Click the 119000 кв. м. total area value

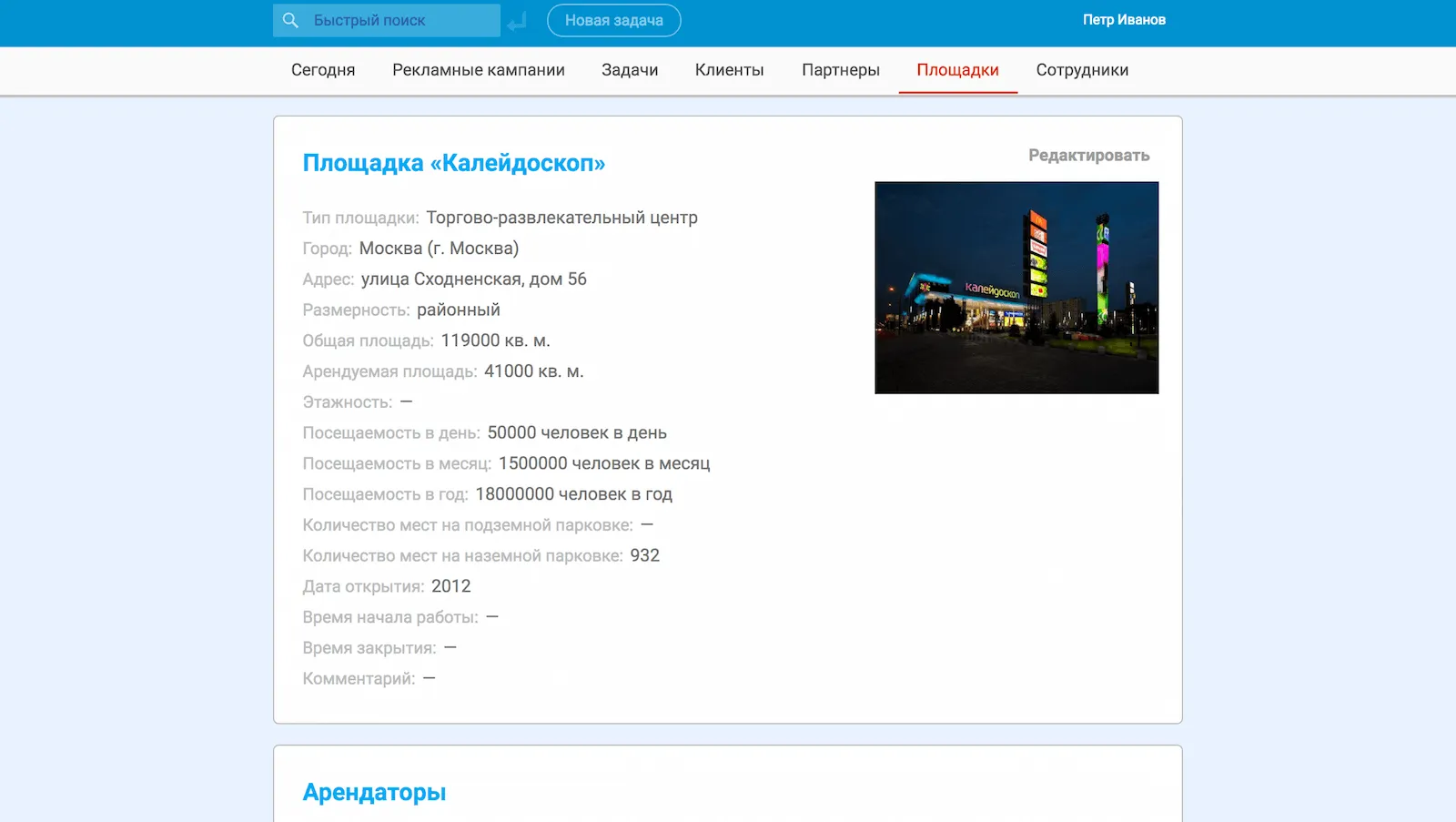(495, 340)
